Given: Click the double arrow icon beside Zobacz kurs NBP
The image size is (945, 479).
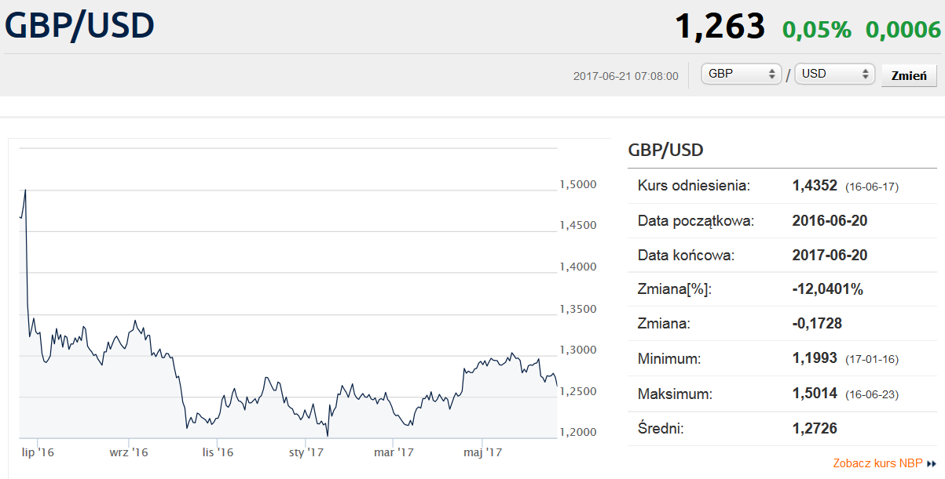Looking at the screenshot, I should coord(932,464).
